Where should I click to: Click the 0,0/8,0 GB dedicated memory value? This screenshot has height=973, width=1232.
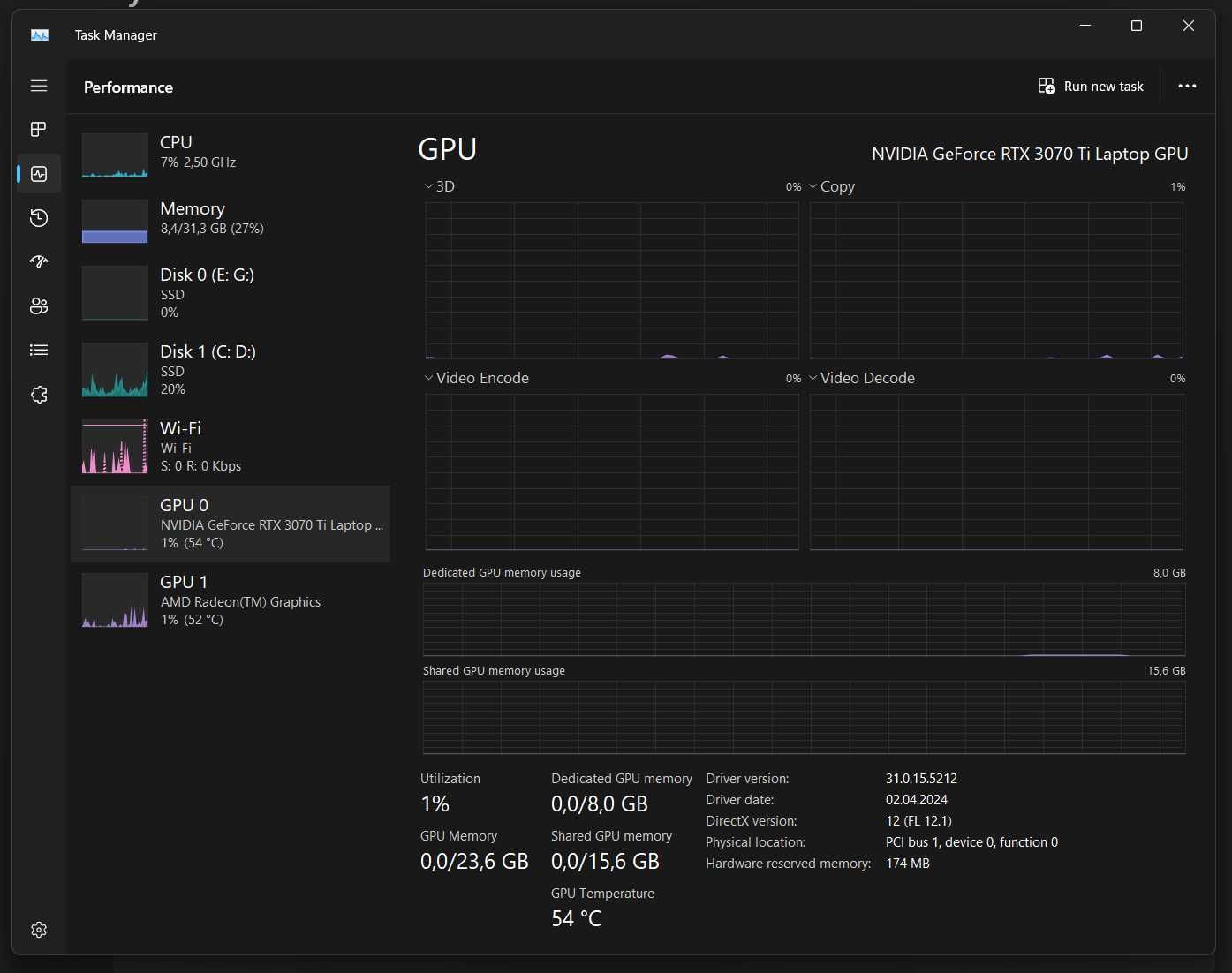click(x=600, y=804)
